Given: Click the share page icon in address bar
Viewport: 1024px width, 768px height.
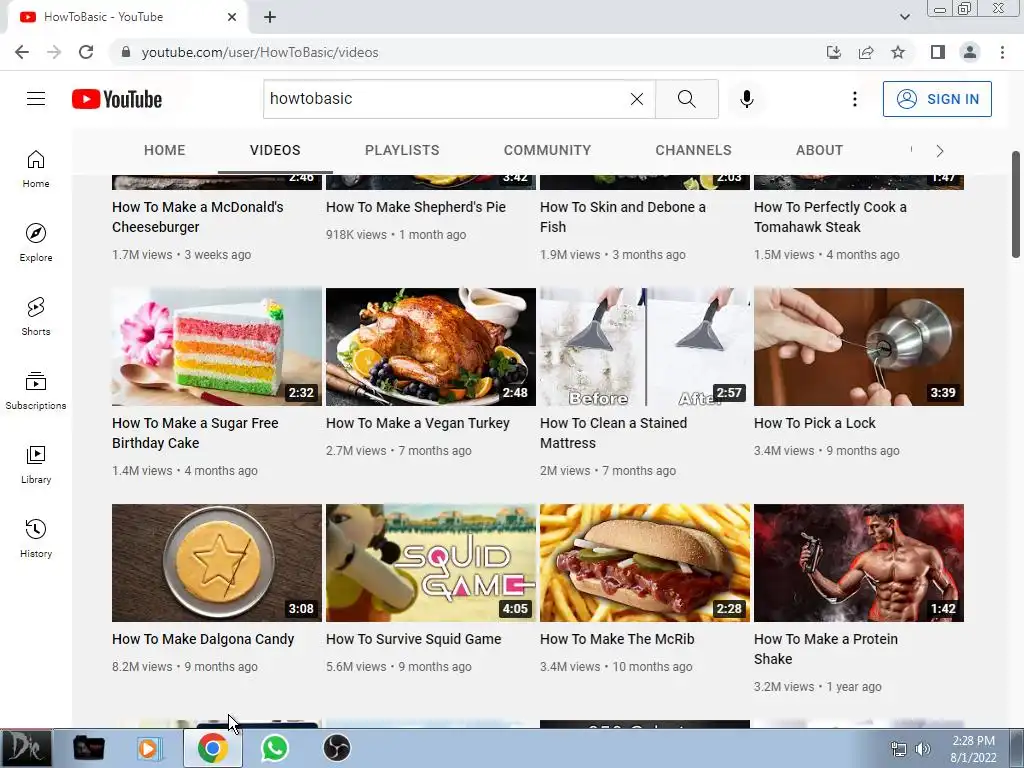Looking at the screenshot, I should (866, 52).
